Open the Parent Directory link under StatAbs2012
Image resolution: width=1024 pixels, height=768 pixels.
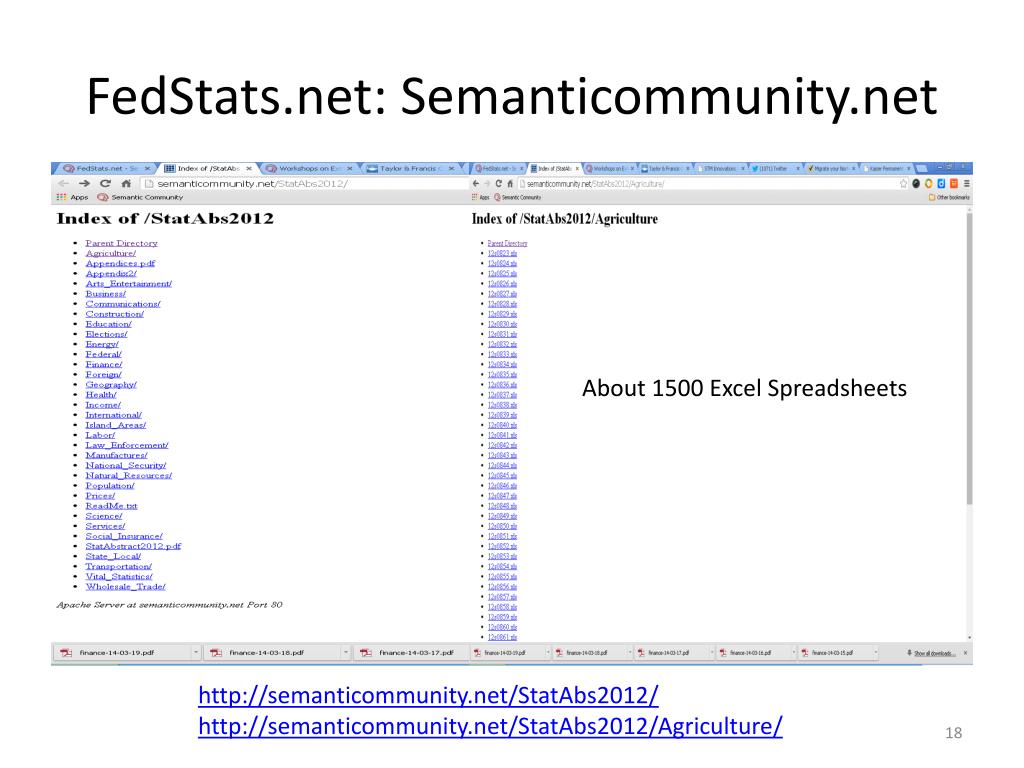click(121, 243)
